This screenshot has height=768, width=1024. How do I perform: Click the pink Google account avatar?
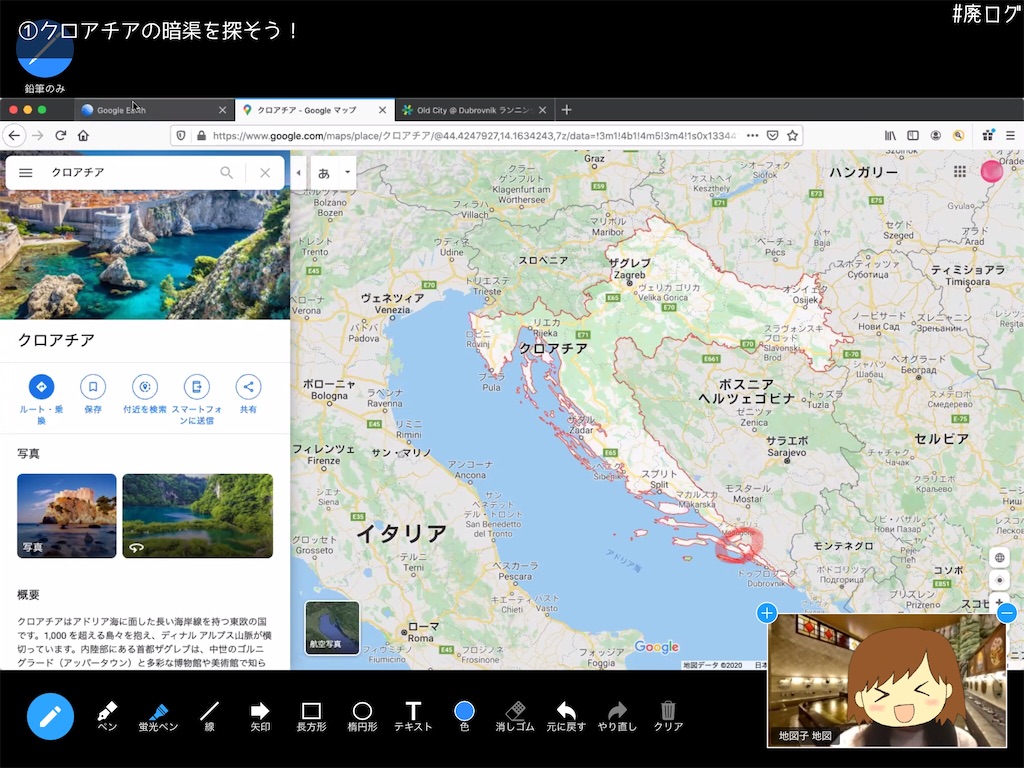(991, 171)
